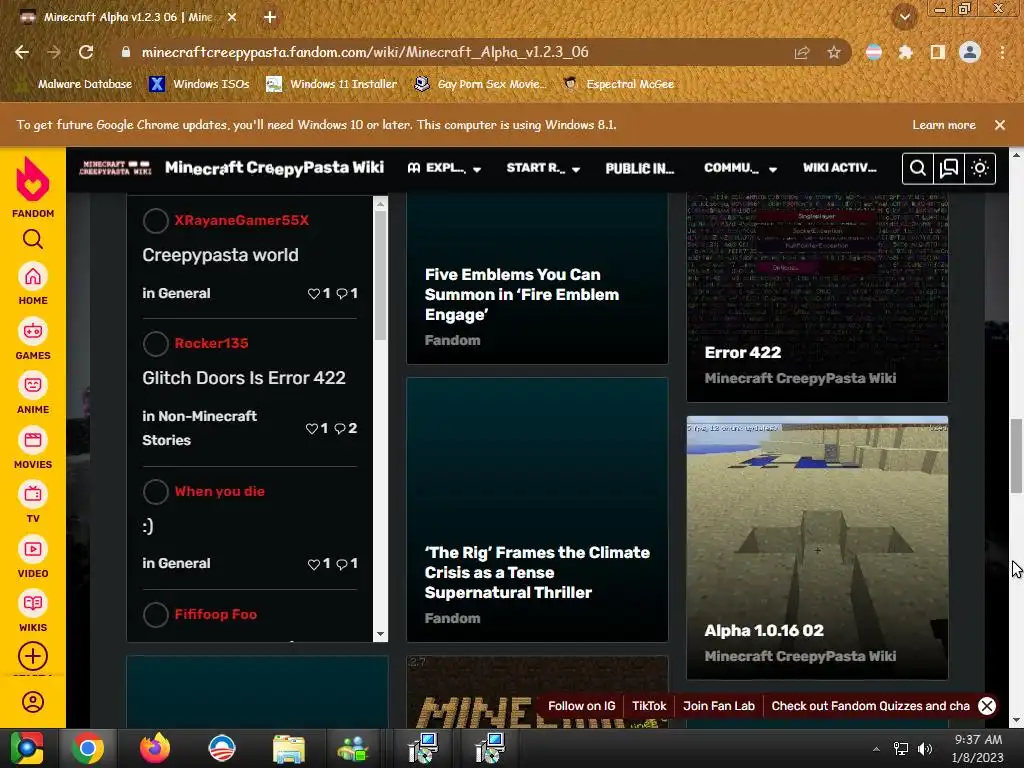Open the Chrome three-dot menu
Screen dimensions: 1024x768
1002,52
